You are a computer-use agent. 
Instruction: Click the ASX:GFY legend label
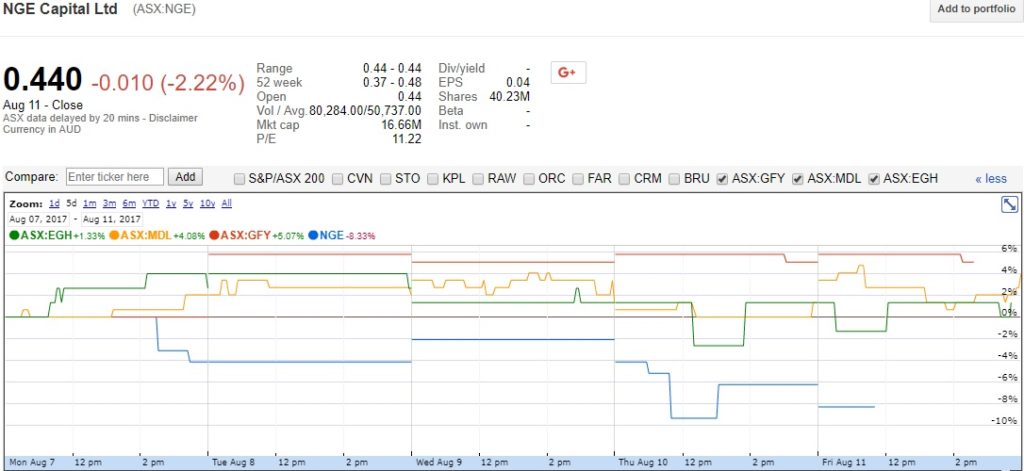(x=246, y=236)
